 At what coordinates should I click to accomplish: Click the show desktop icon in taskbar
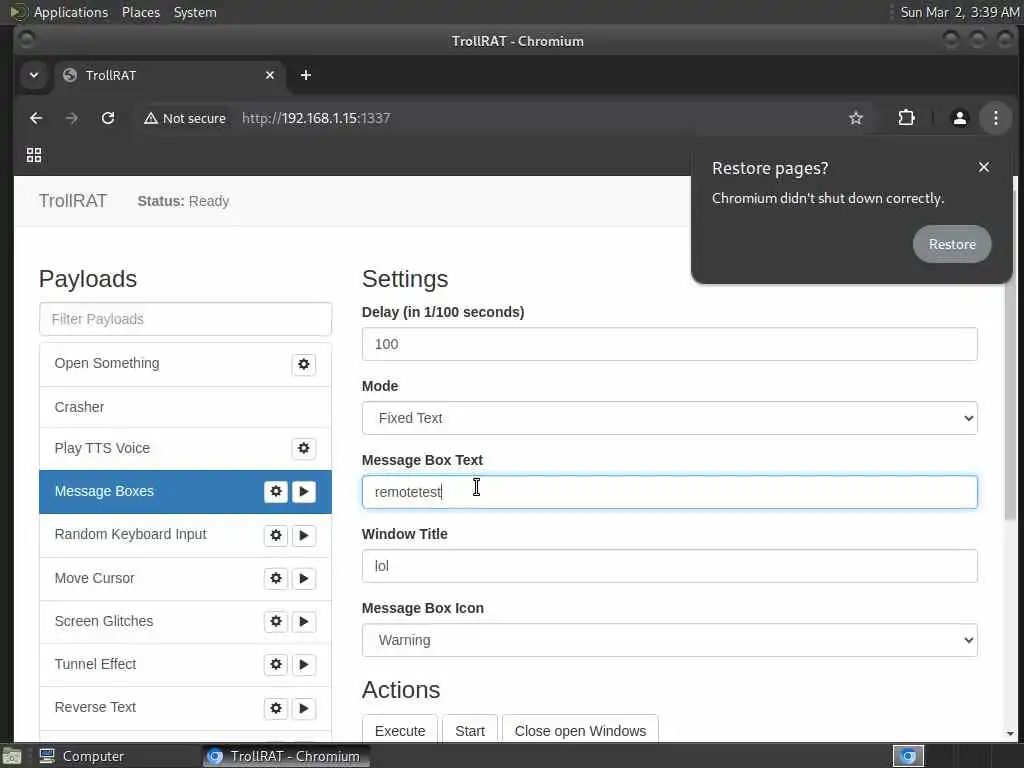11,757
